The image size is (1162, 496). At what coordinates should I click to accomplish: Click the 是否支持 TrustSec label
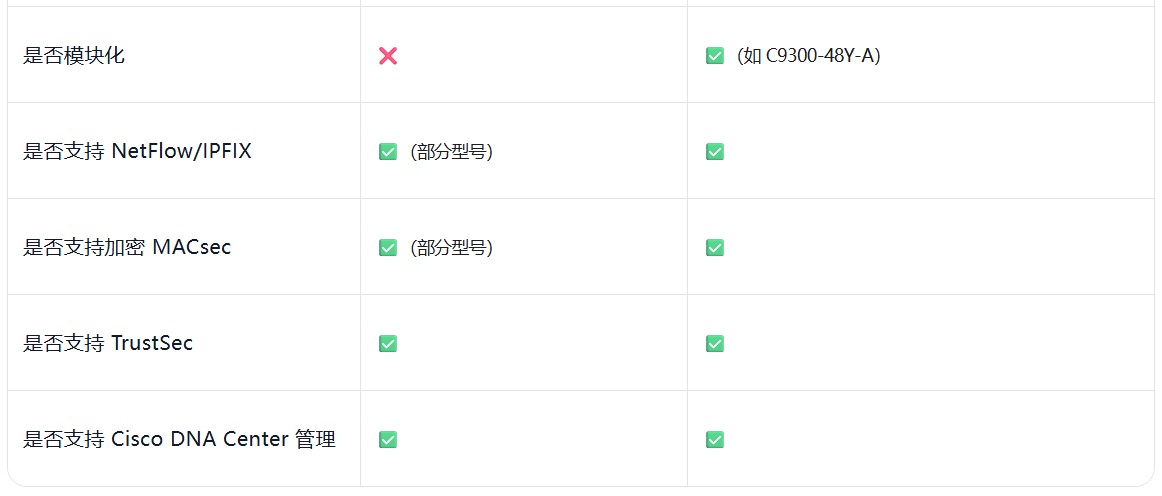pos(108,343)
